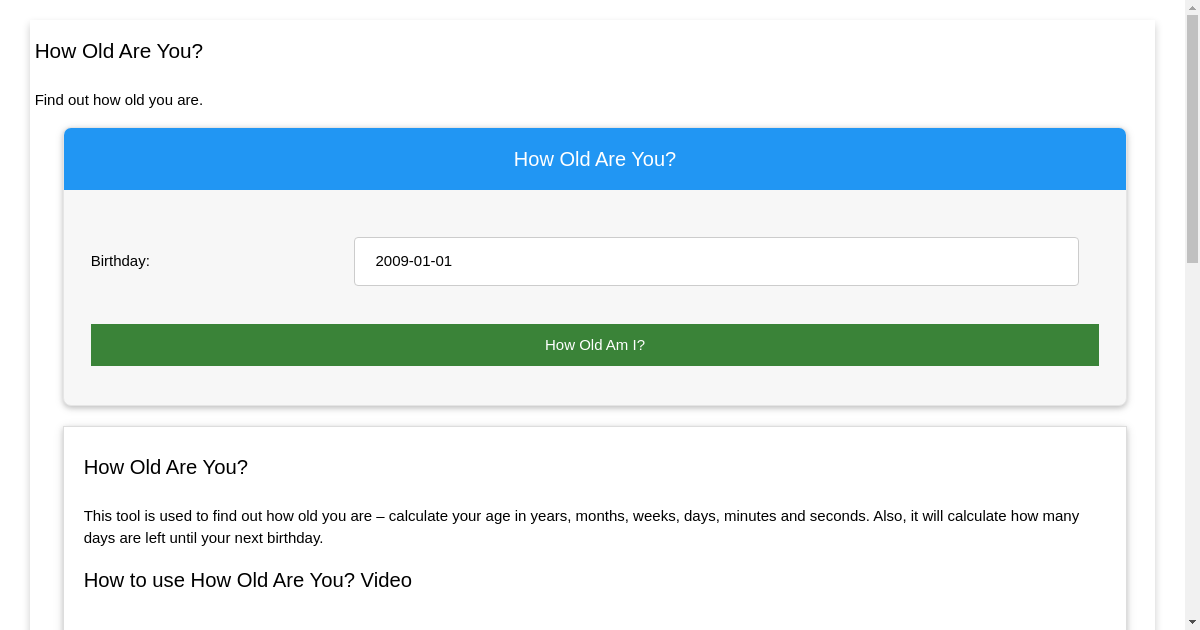Click the Birthday: label
Viewport: 1200px width, 630px height.
[120, 261]
